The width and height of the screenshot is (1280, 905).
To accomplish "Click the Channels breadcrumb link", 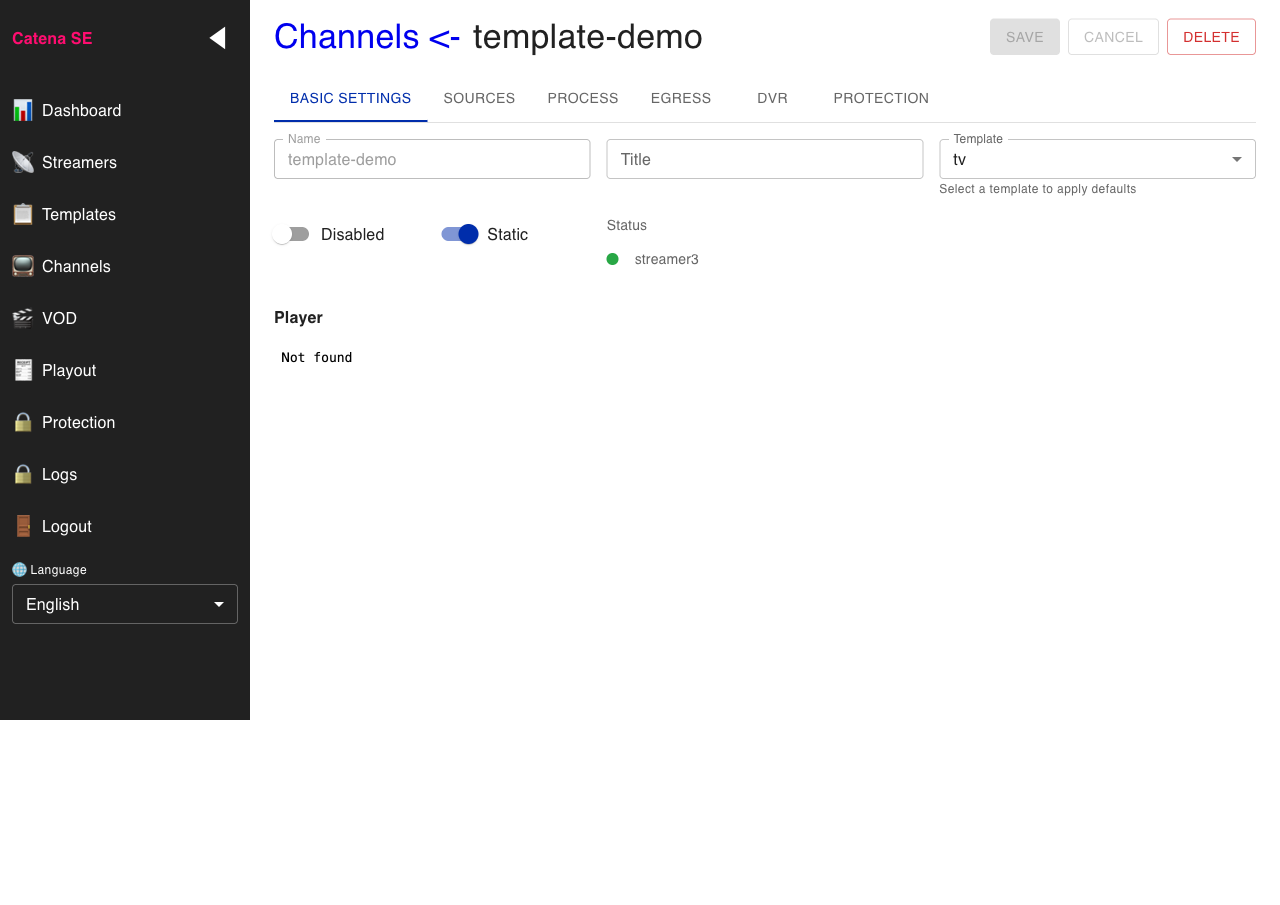I will [x=347, y=36].
